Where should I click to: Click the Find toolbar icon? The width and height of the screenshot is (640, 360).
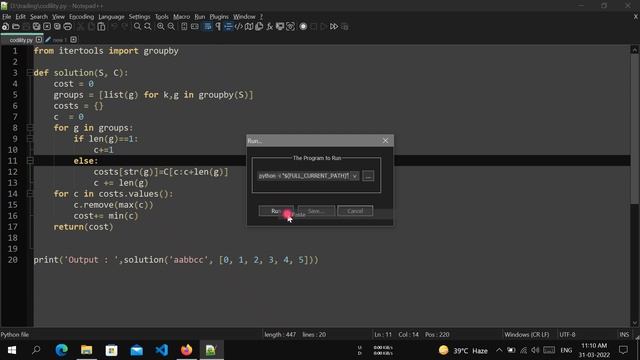137,27
